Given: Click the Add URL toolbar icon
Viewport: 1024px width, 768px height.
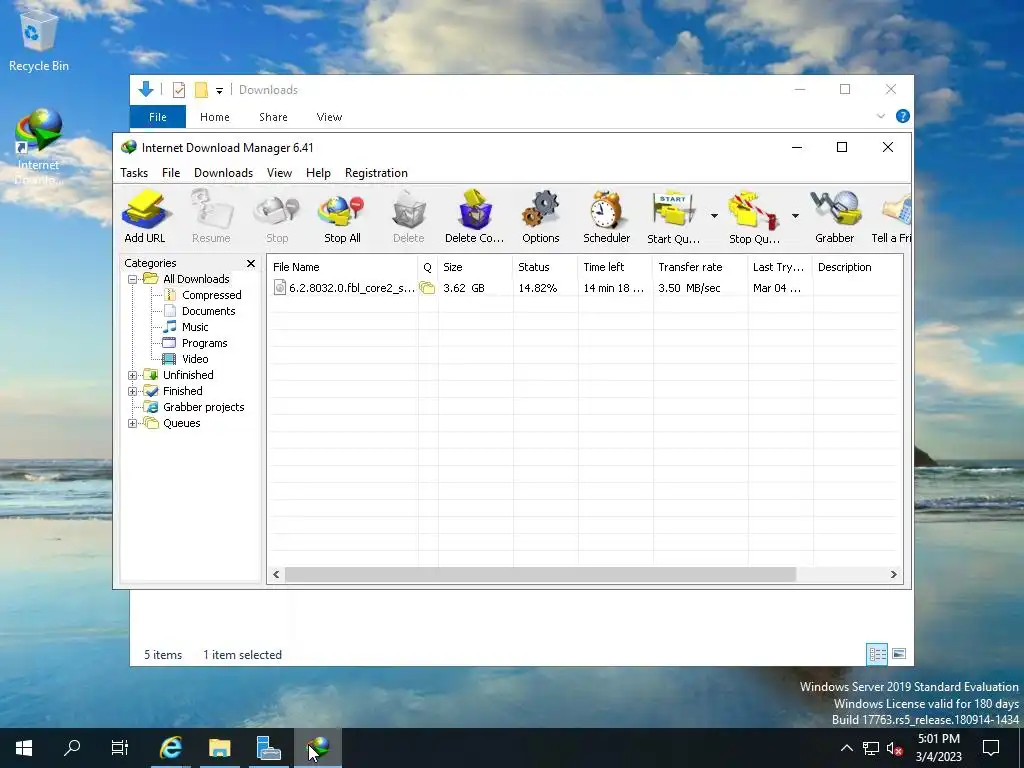Looking at the screenshot, I should (x=144, y=217).
